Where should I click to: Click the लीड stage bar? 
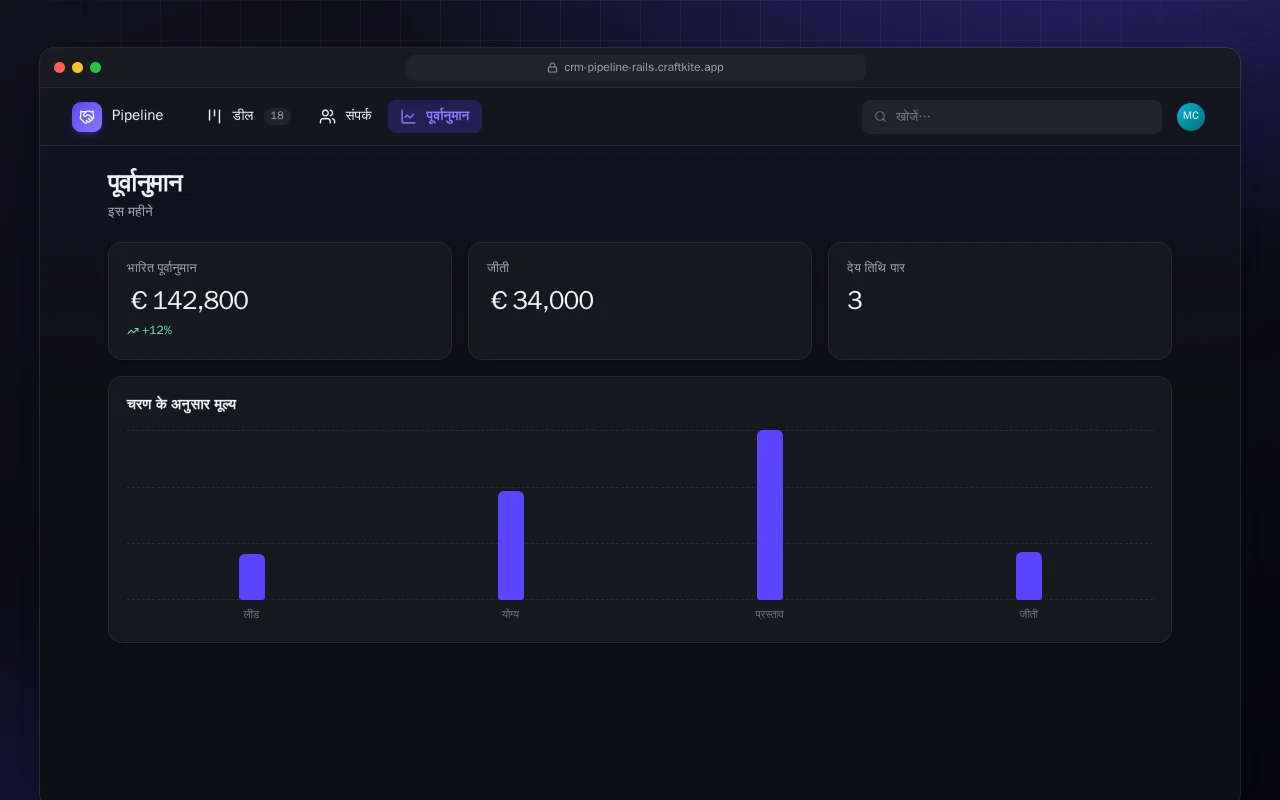point(252,577)
